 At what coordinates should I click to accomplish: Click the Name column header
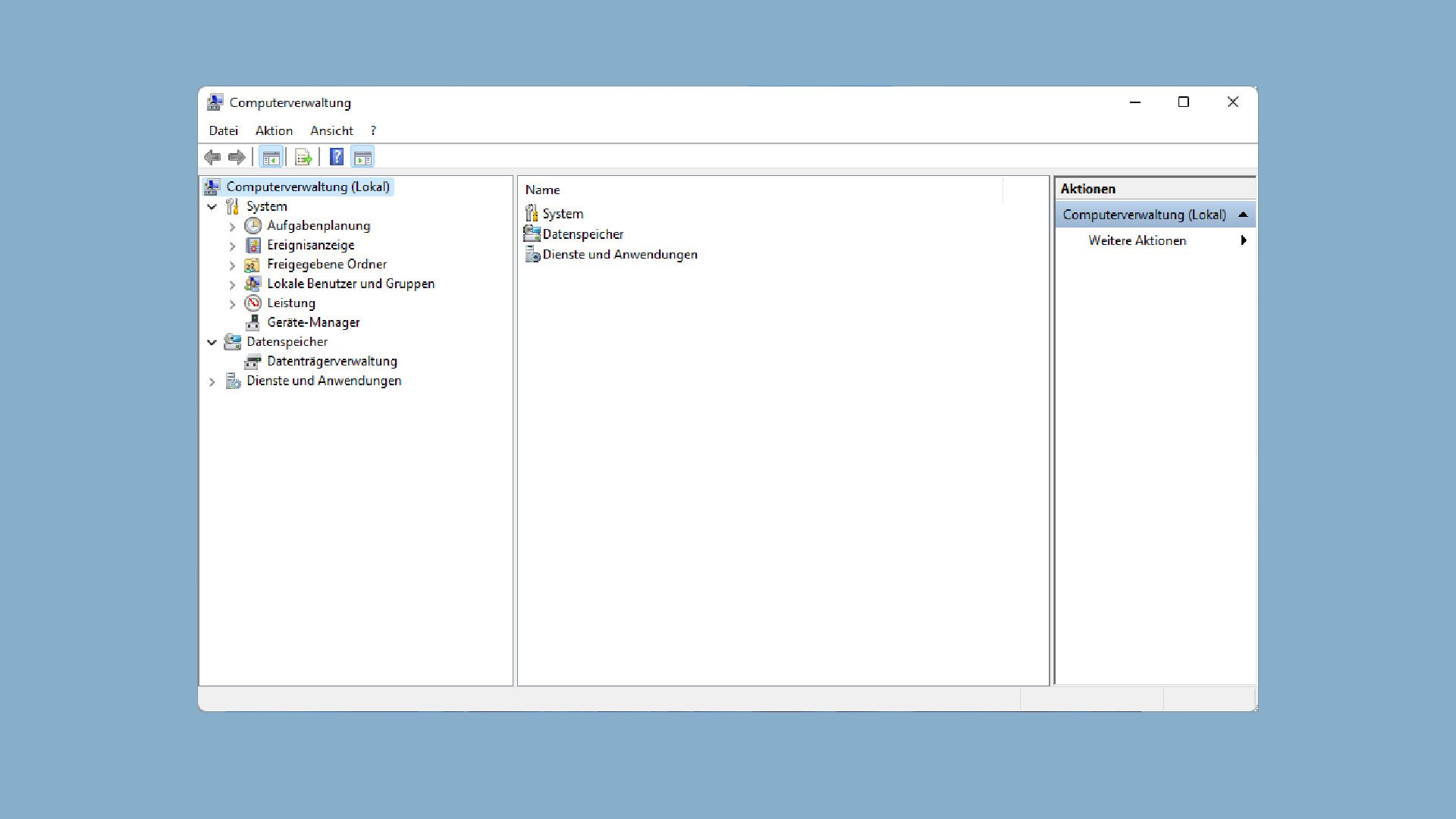pos(542,190)
